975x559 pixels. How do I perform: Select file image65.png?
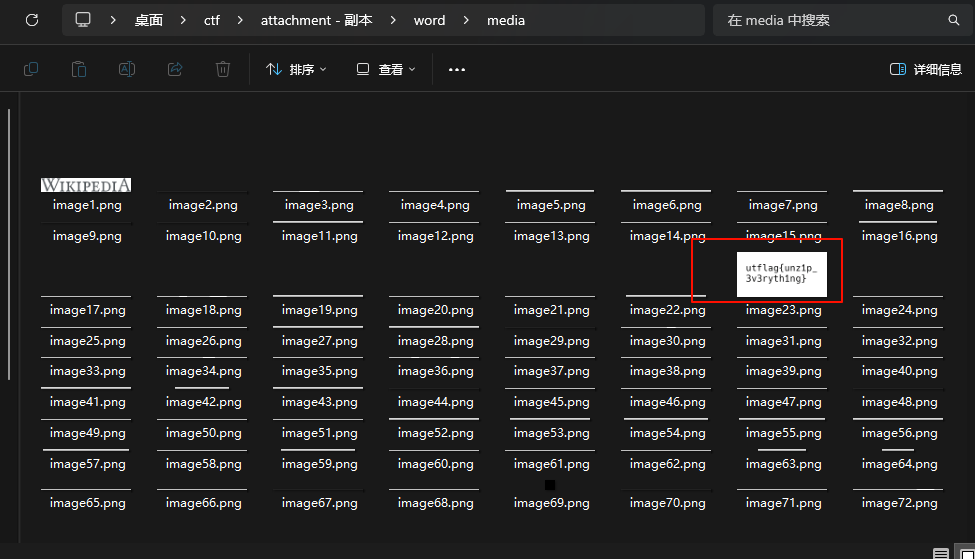(x=87, y=503)
